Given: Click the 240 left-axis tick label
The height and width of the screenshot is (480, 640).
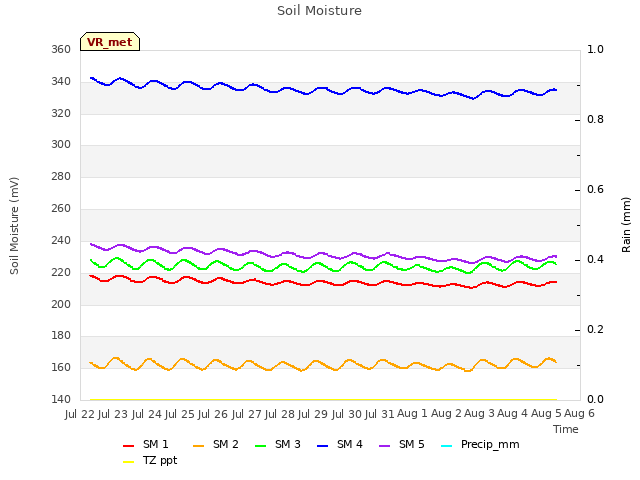Looking at the screenshot, I should tap(61, 241).
